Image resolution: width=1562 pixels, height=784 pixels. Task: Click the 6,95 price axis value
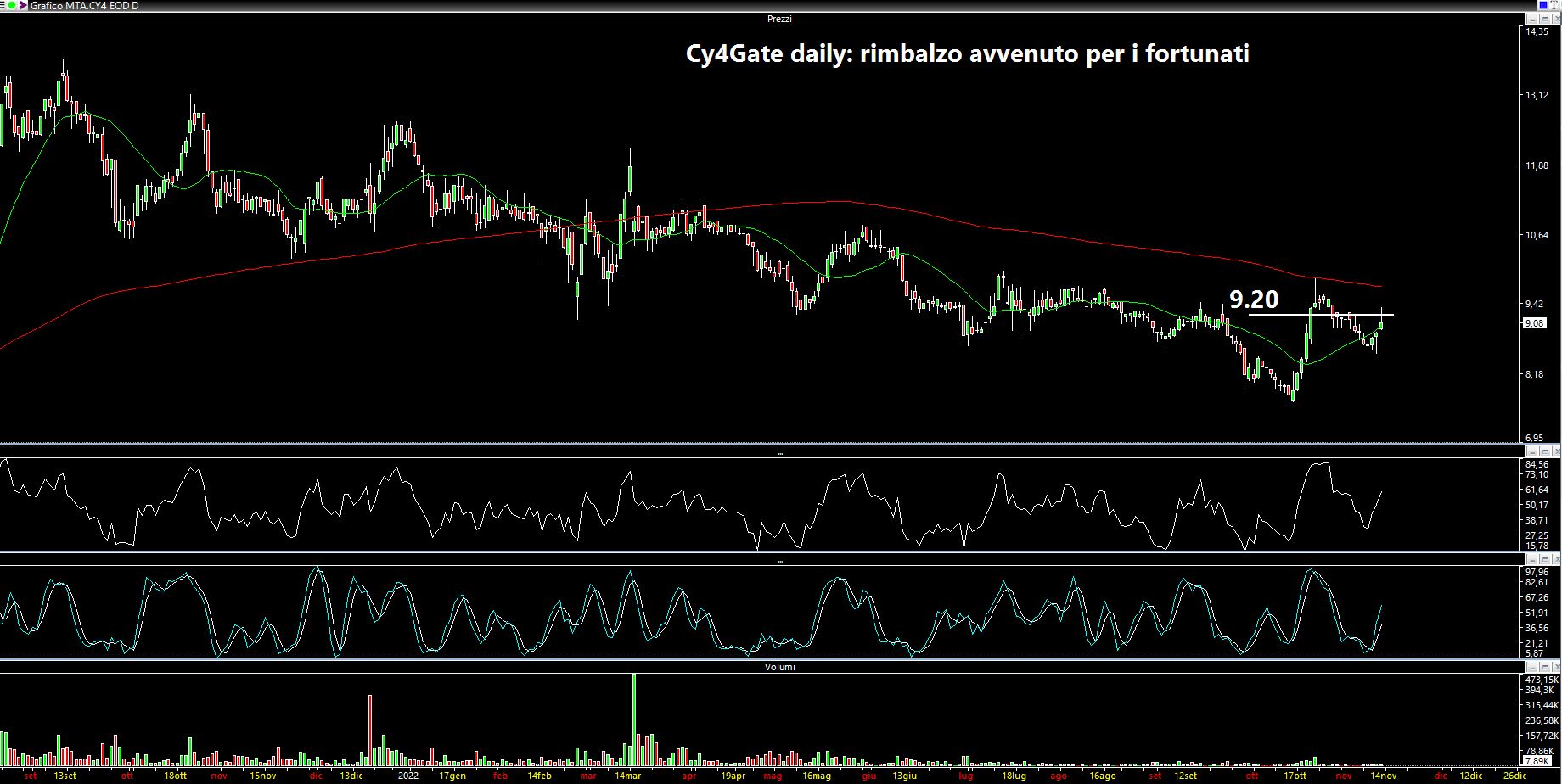click(x=1535, y=438)
